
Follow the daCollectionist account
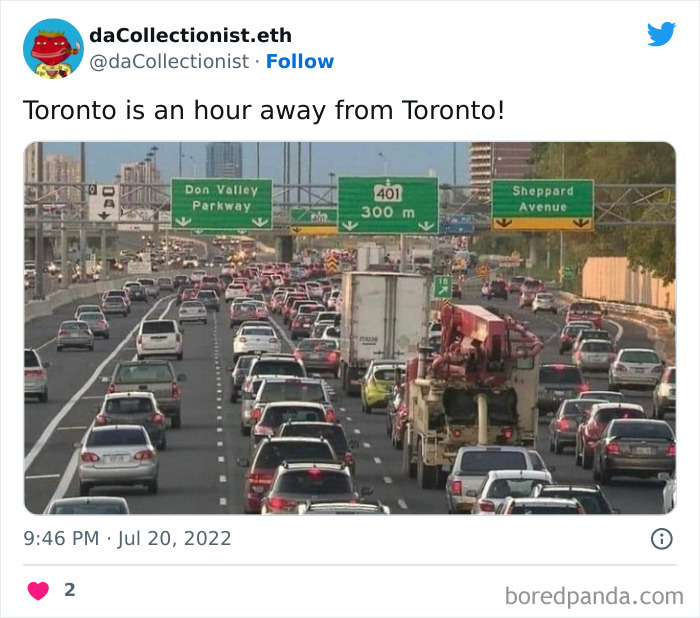[300, 61]
